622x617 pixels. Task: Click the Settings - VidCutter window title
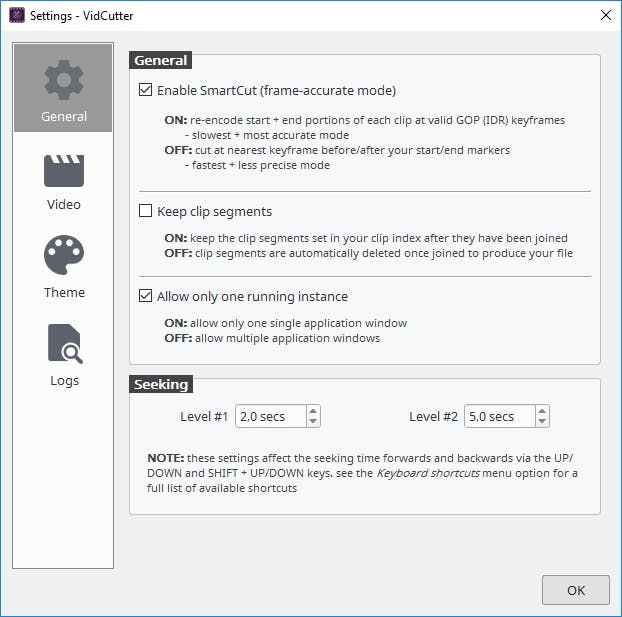pos(82,16)
